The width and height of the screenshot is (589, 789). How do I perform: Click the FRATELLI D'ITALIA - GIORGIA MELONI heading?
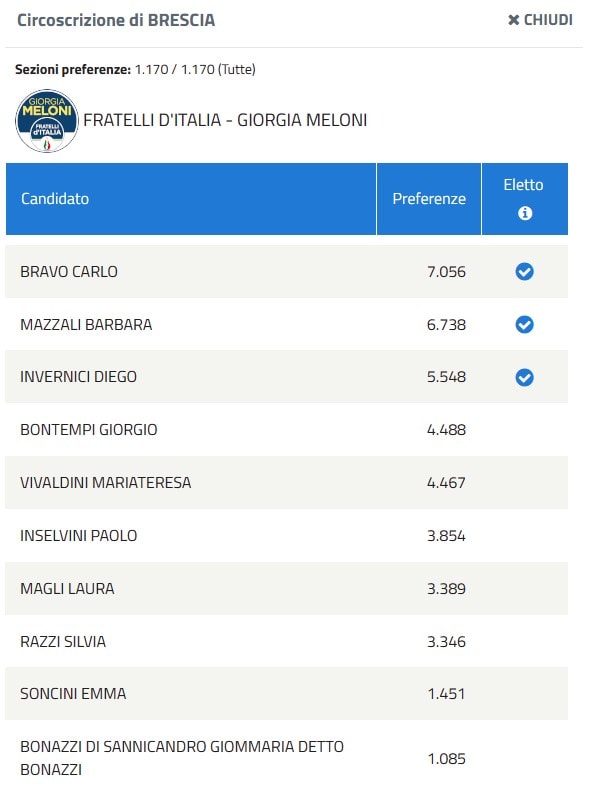(225, 120)
